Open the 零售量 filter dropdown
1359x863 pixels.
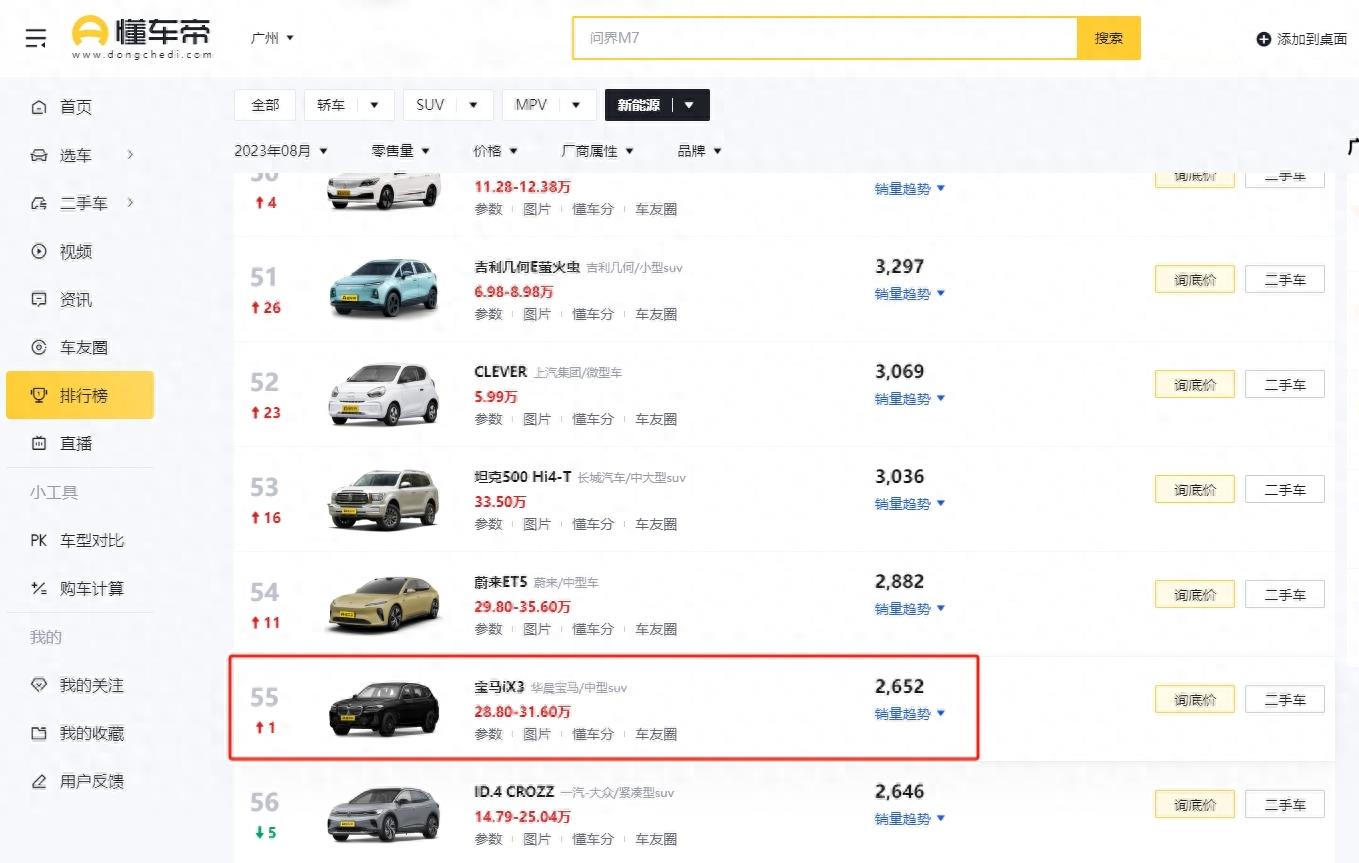tap(400, 150)
